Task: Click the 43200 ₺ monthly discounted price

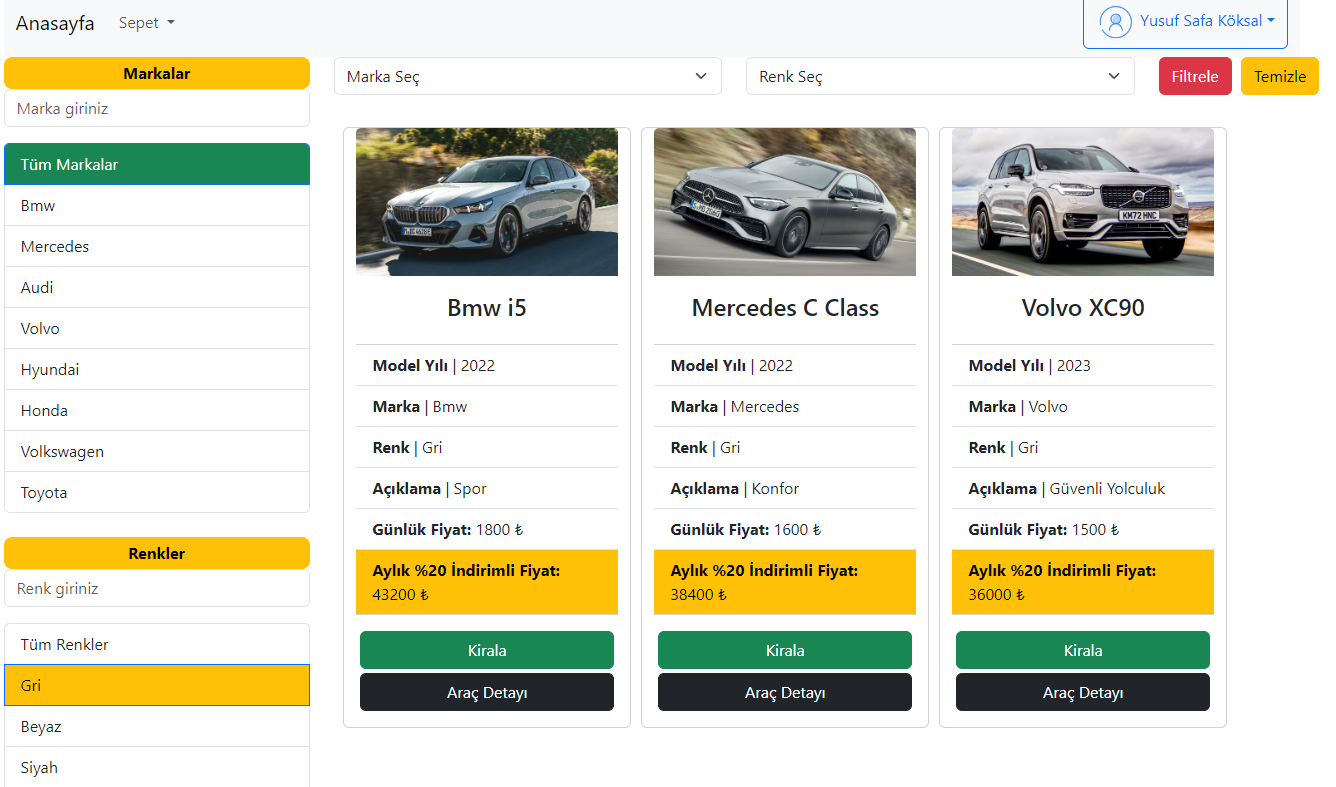Action: point(400,594)
